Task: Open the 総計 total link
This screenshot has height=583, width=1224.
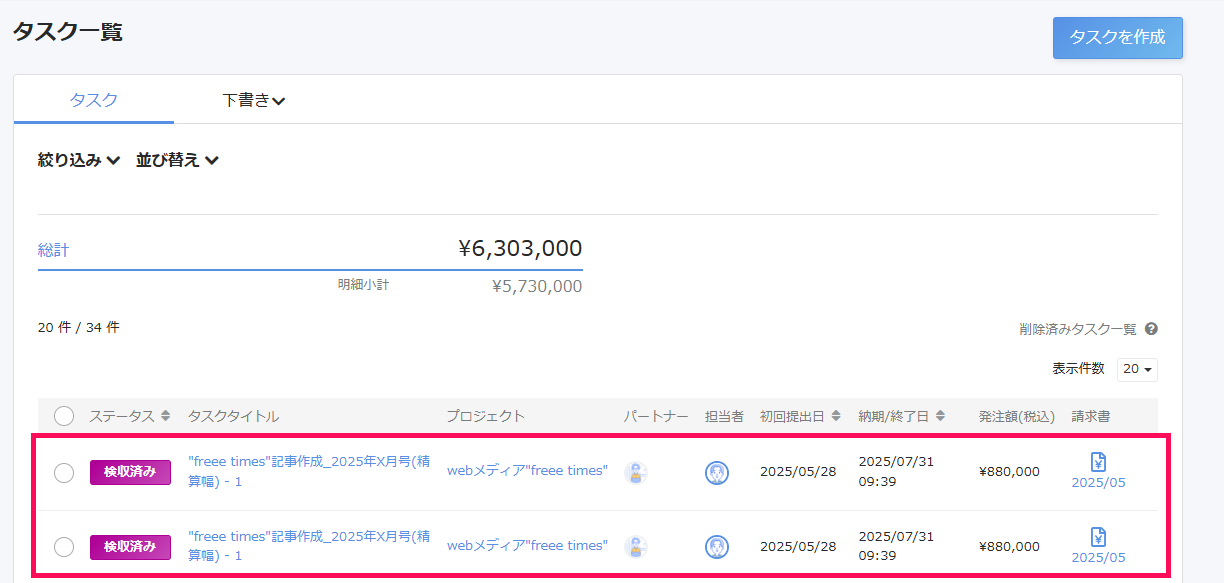Action: pos(54,250)
